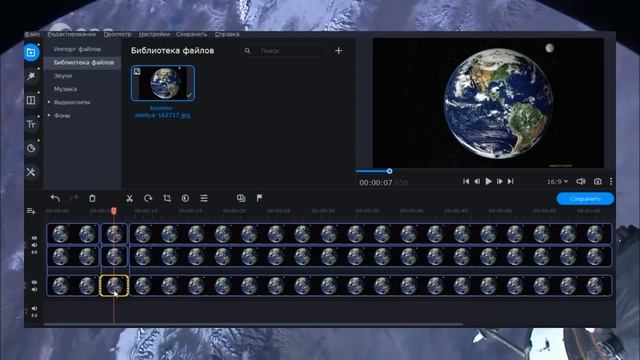Click the redo arrow icon
Image resolution: width=640 pixels, height=360 pixels.
73,198
